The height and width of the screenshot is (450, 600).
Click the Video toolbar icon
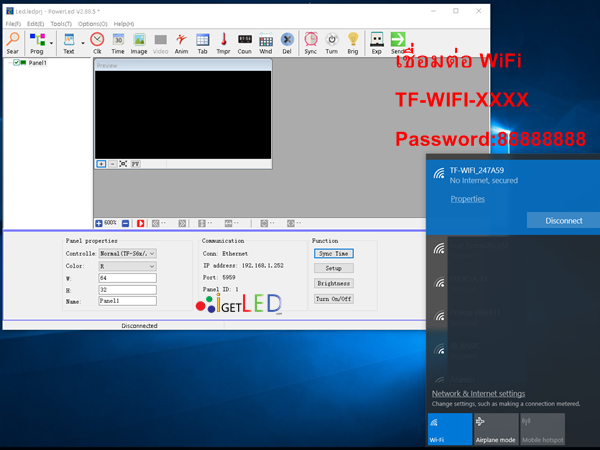[x=160, y=43]
